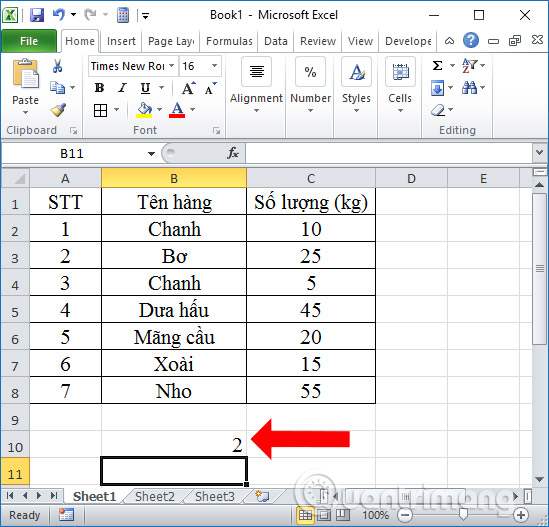549x527 pixels.
Task: Click the AutoSum sigma icon
Action: pos(437,65)
